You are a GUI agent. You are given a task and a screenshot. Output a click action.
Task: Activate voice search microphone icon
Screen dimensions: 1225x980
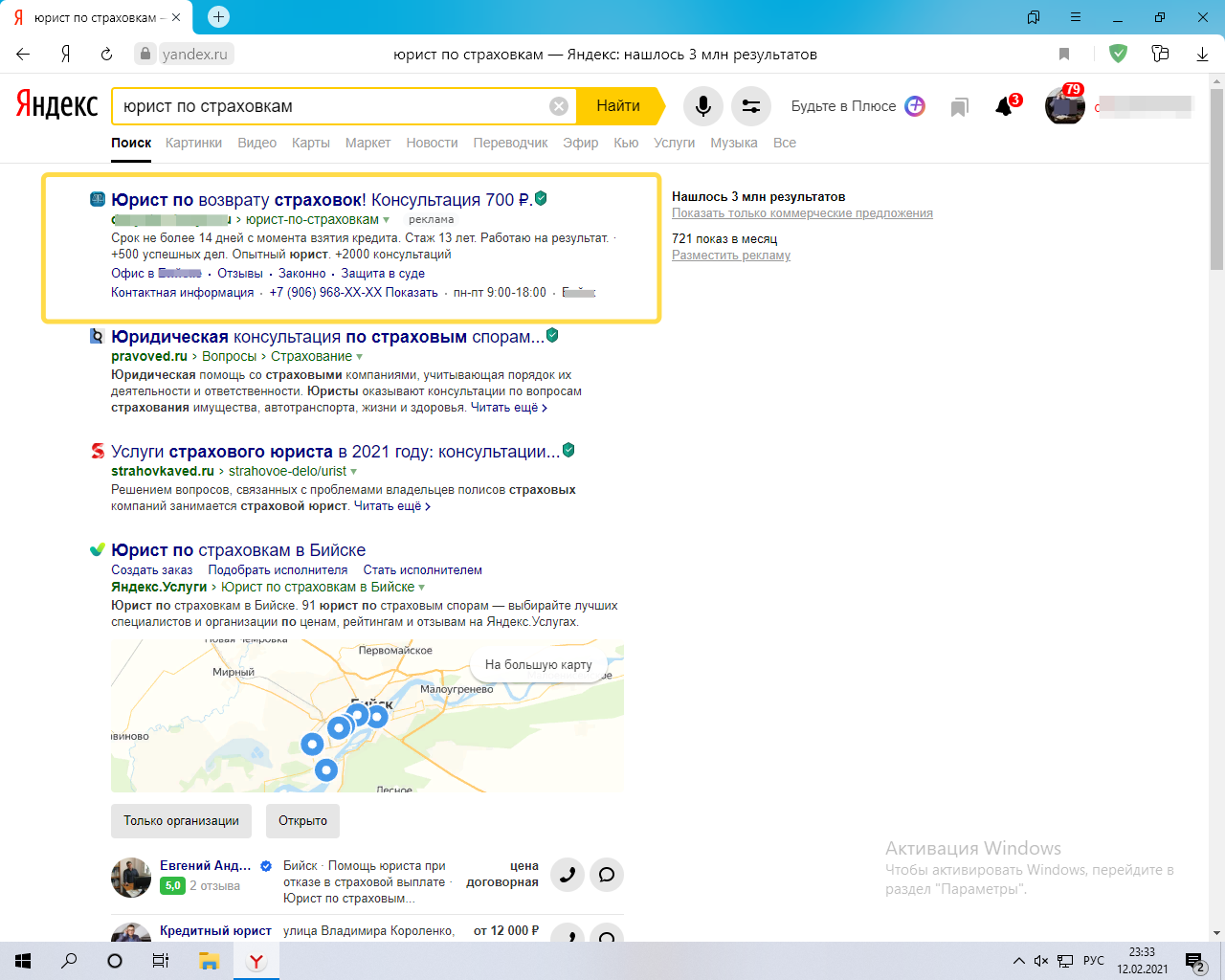tap(703, 106)
